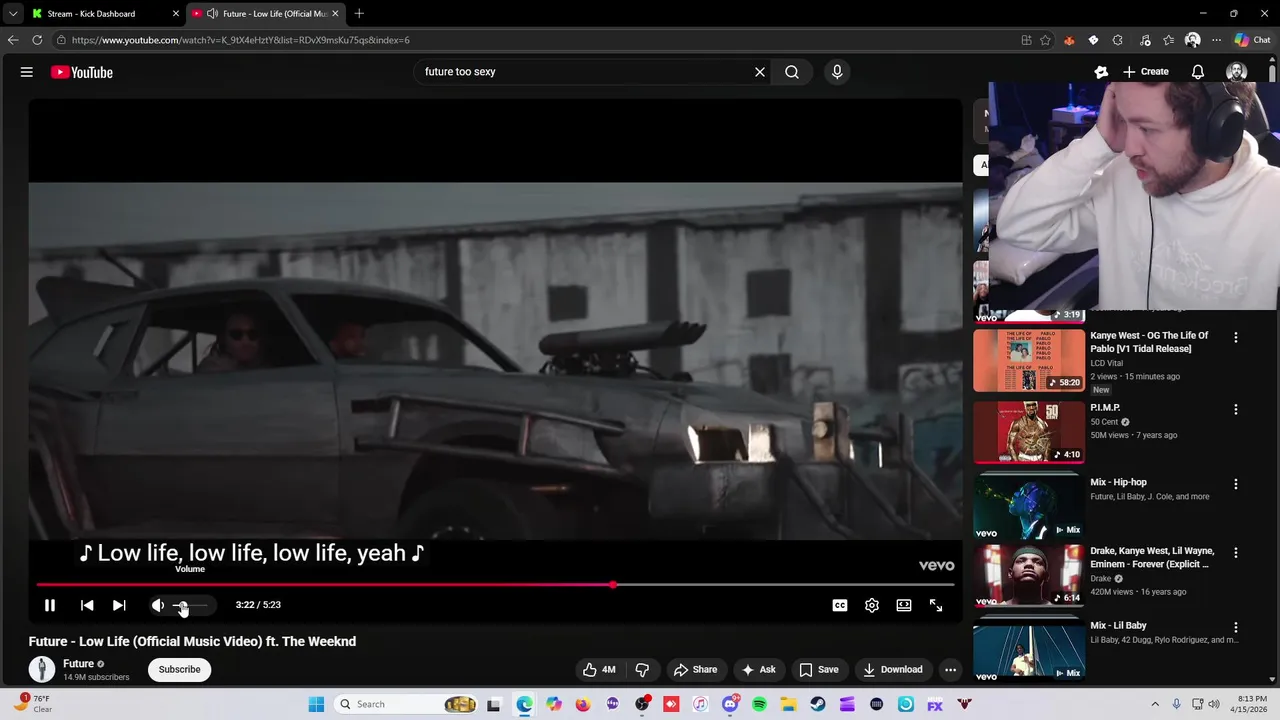1280x720 pixels.
Task: Open Steam from the taskbar
Action: click(x=818, y=704)
